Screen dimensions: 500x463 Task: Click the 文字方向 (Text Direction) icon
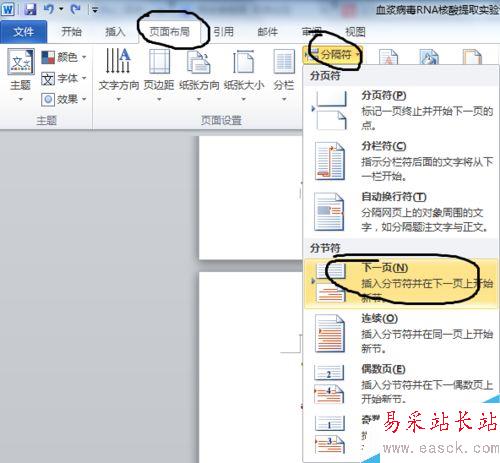(x=118, y=61)
